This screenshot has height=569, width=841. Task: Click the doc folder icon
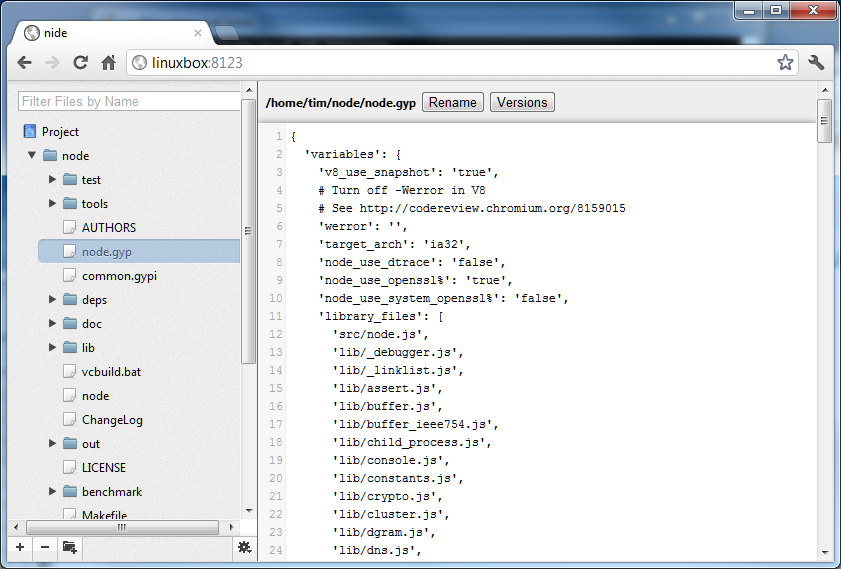(x=70, y=324)
